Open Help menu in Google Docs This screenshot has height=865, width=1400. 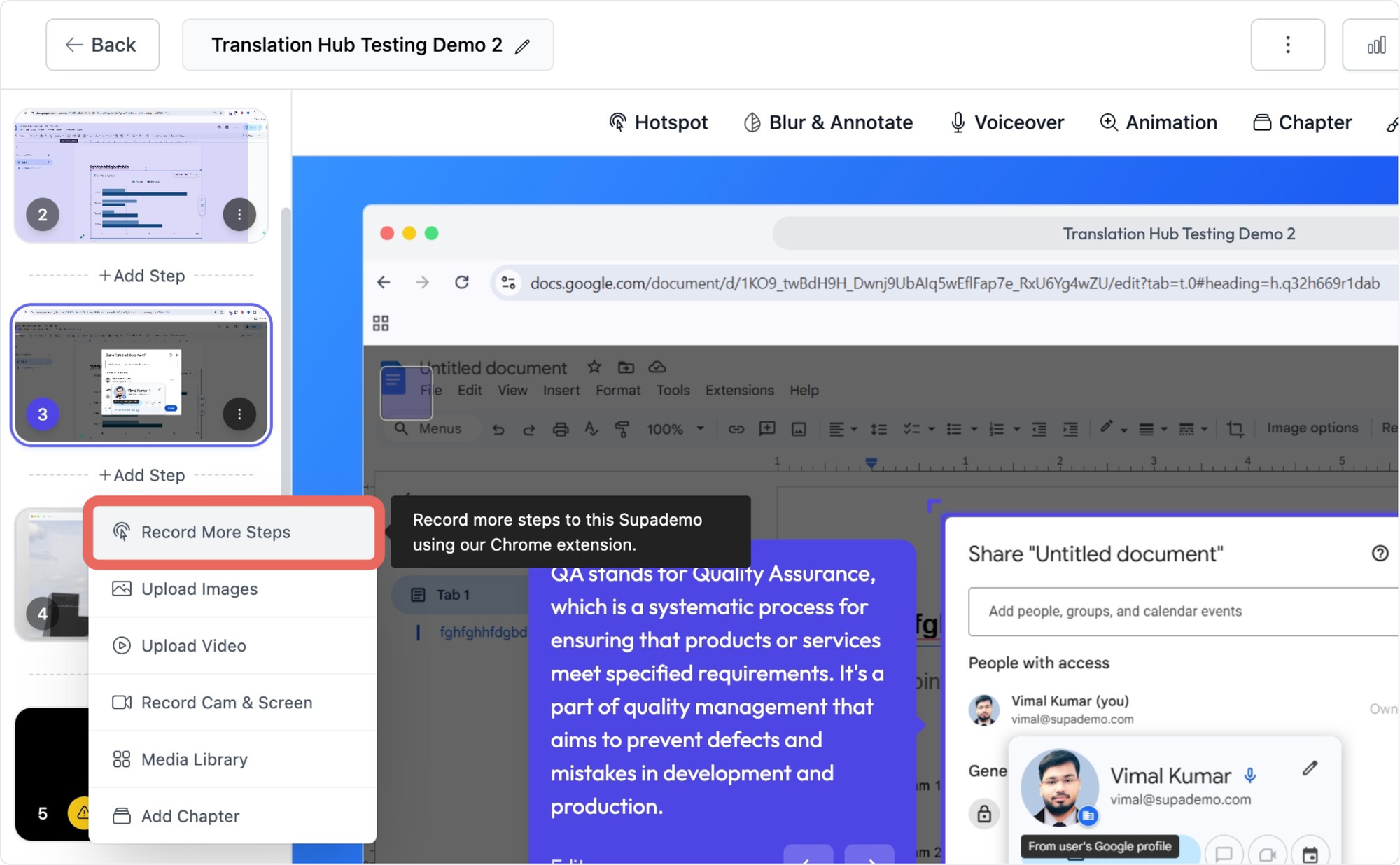click(x=804, y=391)
